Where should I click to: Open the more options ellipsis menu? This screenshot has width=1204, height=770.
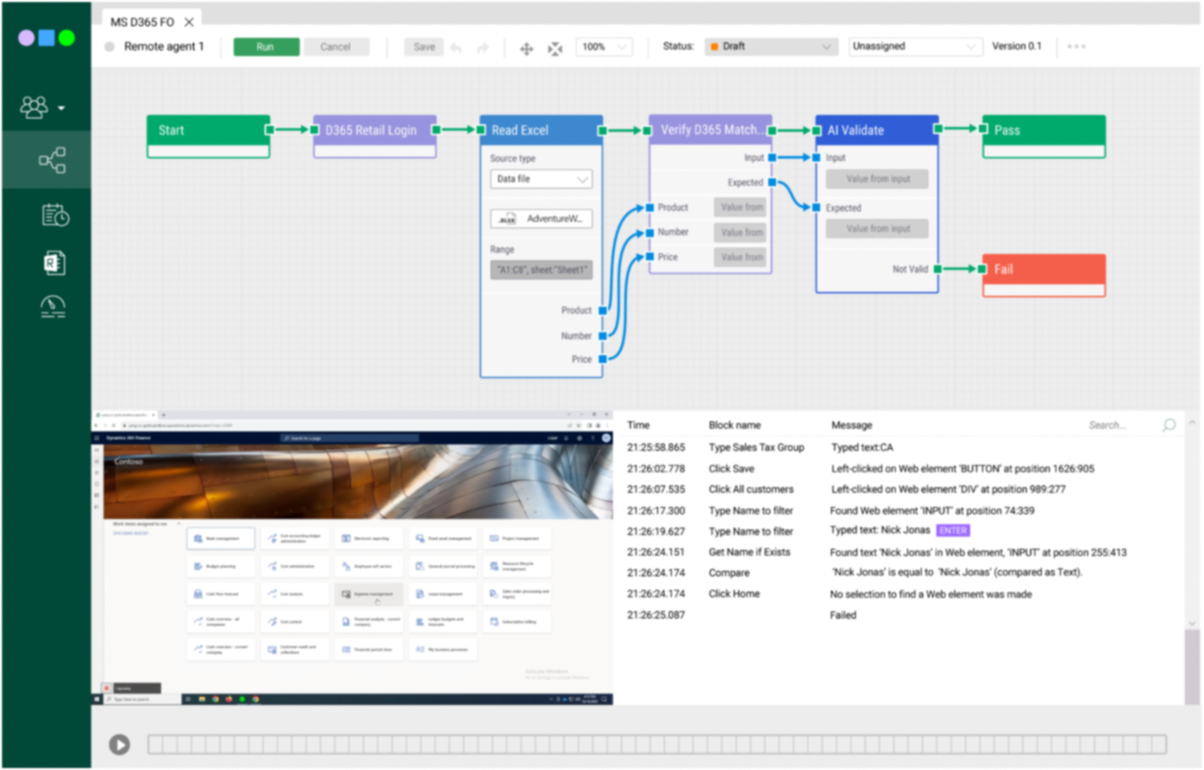click(x=1078, y=46)
